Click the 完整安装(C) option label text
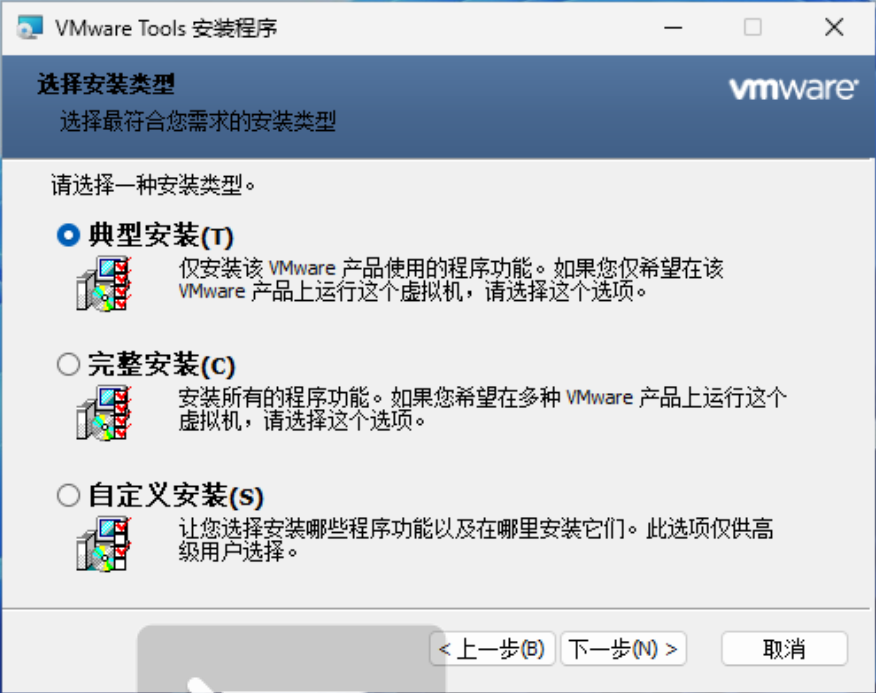 161,365
